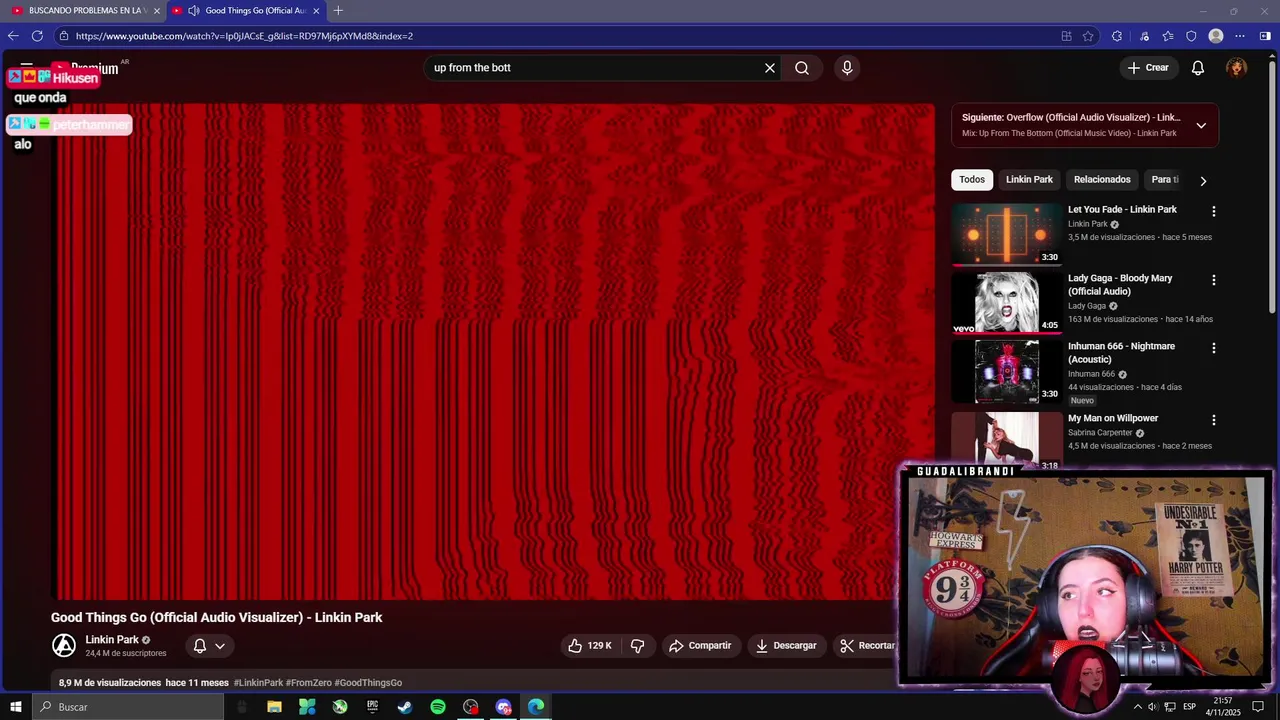Click the Descargar download button
Image resolution: width=1280 pixels, height=720 pixels.
(x=786, y=646)
